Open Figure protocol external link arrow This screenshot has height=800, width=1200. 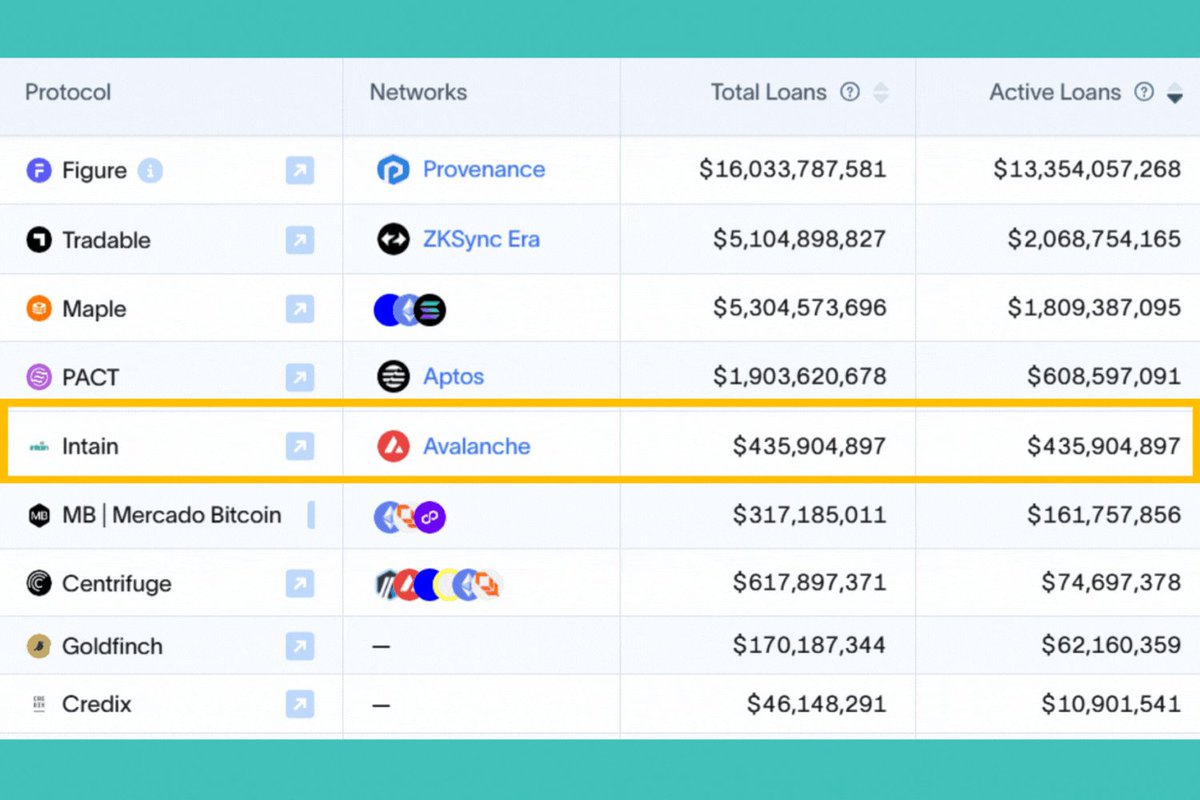tap(299, 171)
